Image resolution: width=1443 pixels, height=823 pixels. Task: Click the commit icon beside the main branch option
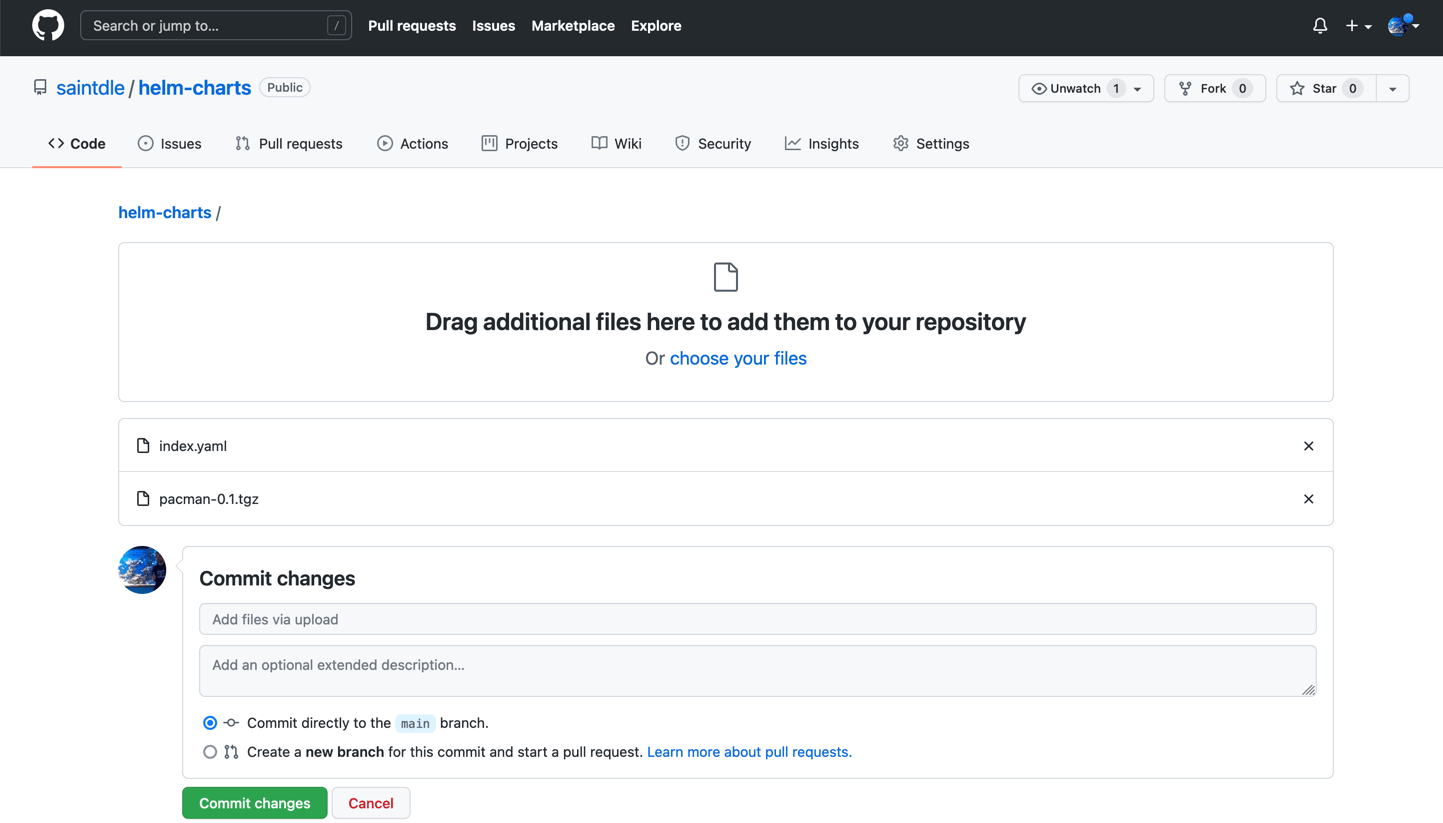click(231, 723)
